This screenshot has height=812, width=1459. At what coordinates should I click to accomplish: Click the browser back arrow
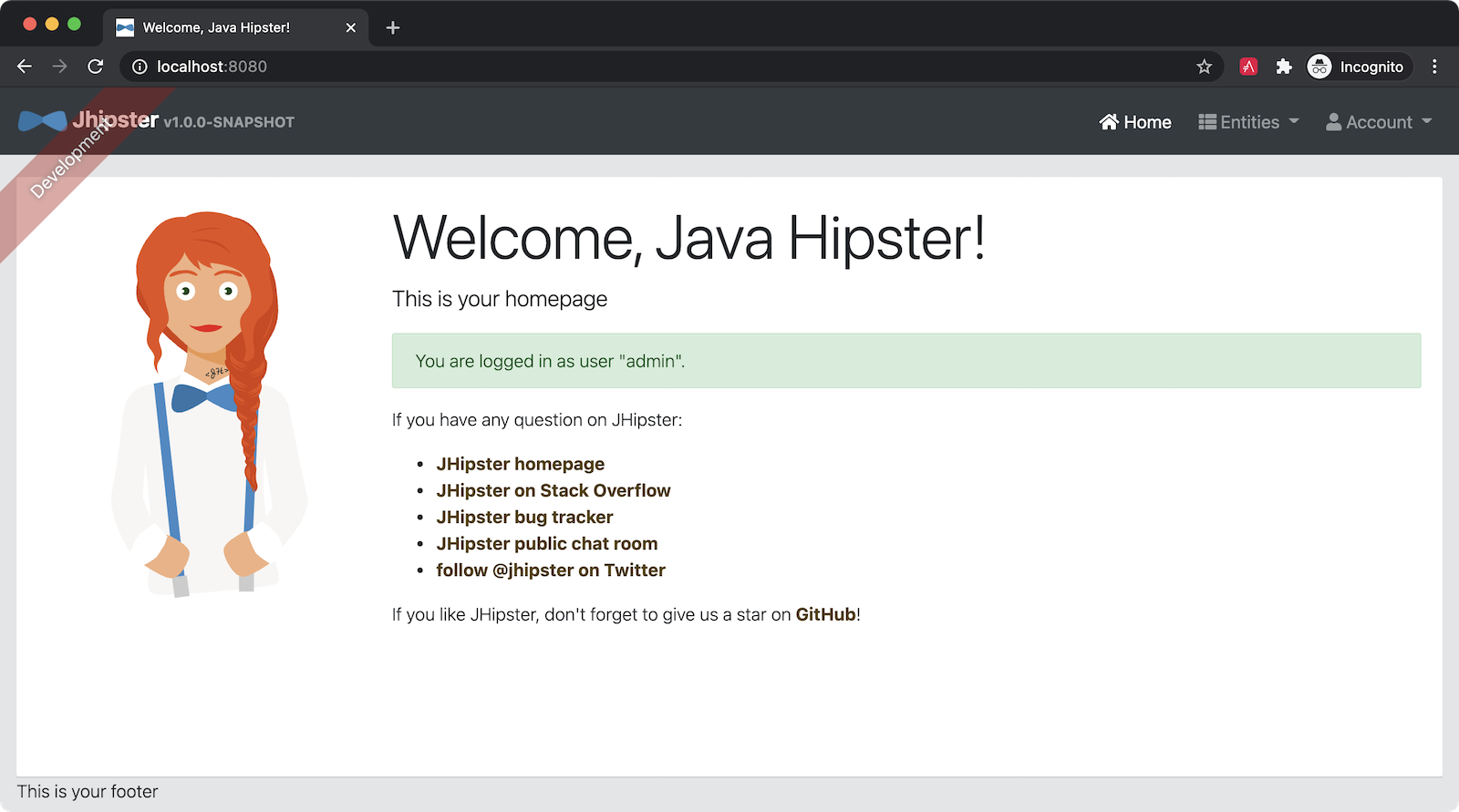click(25, 67)
